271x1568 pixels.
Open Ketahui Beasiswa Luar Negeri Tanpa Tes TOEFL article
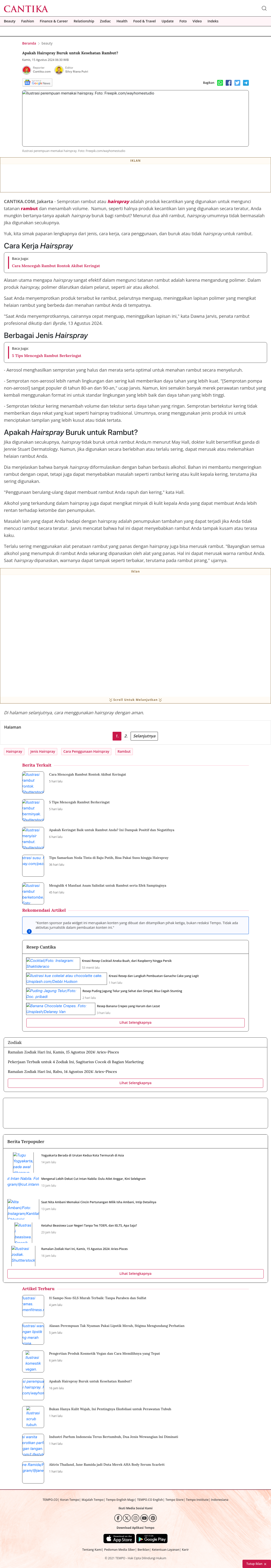(89, 1225)
